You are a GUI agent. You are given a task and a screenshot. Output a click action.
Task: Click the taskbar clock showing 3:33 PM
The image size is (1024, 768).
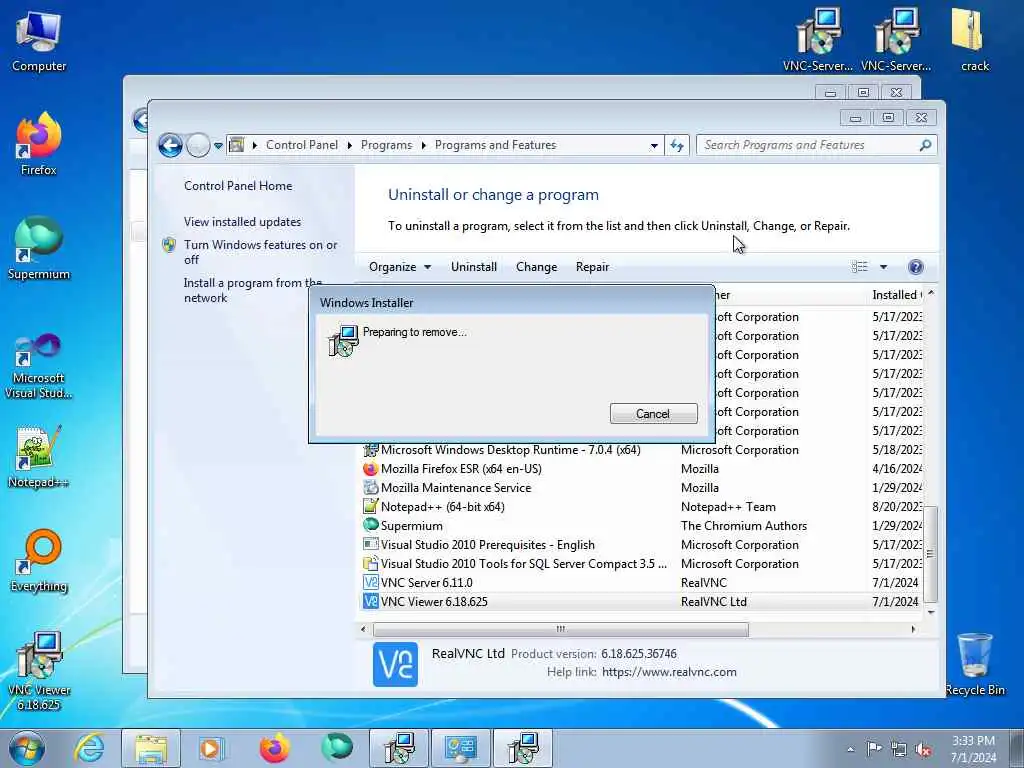tap(973, 749)
